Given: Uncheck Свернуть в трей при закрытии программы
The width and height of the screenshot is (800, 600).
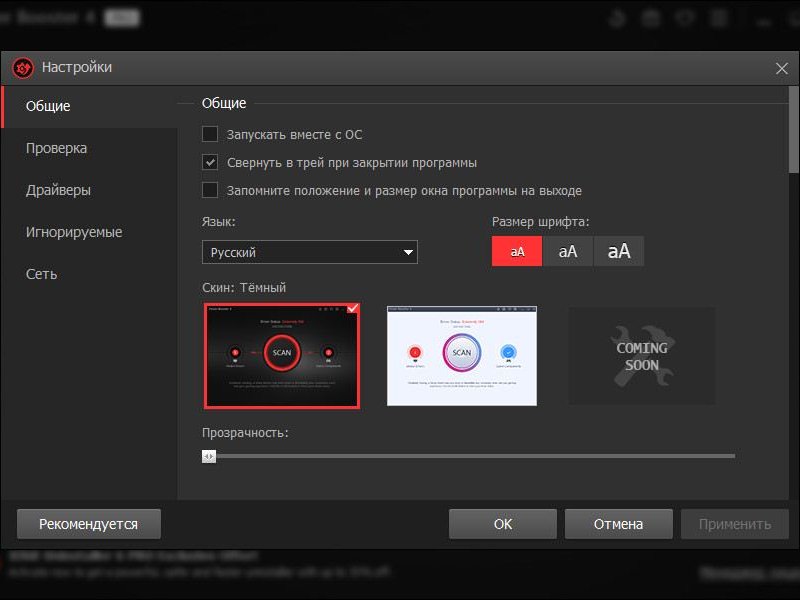Looking at the screenshot, I should (x=210, y=162).
